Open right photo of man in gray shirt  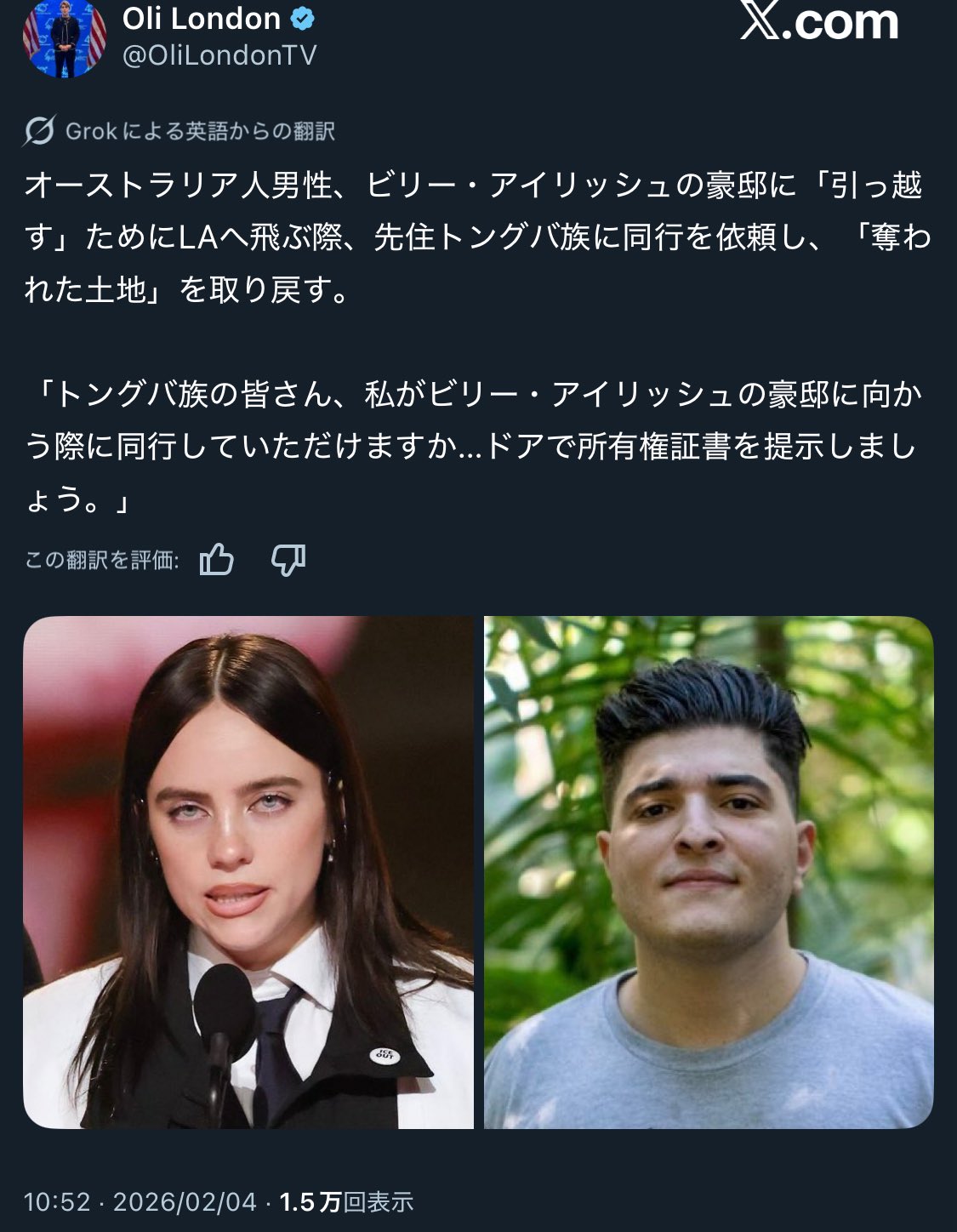coord(709,872)
